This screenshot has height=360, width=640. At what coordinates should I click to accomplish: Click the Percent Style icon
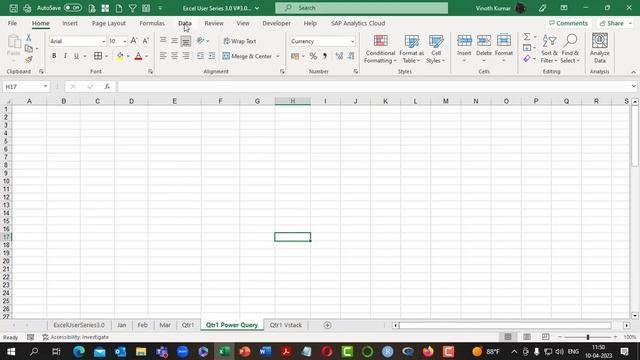pyautogui.click(x=313, y=56)
